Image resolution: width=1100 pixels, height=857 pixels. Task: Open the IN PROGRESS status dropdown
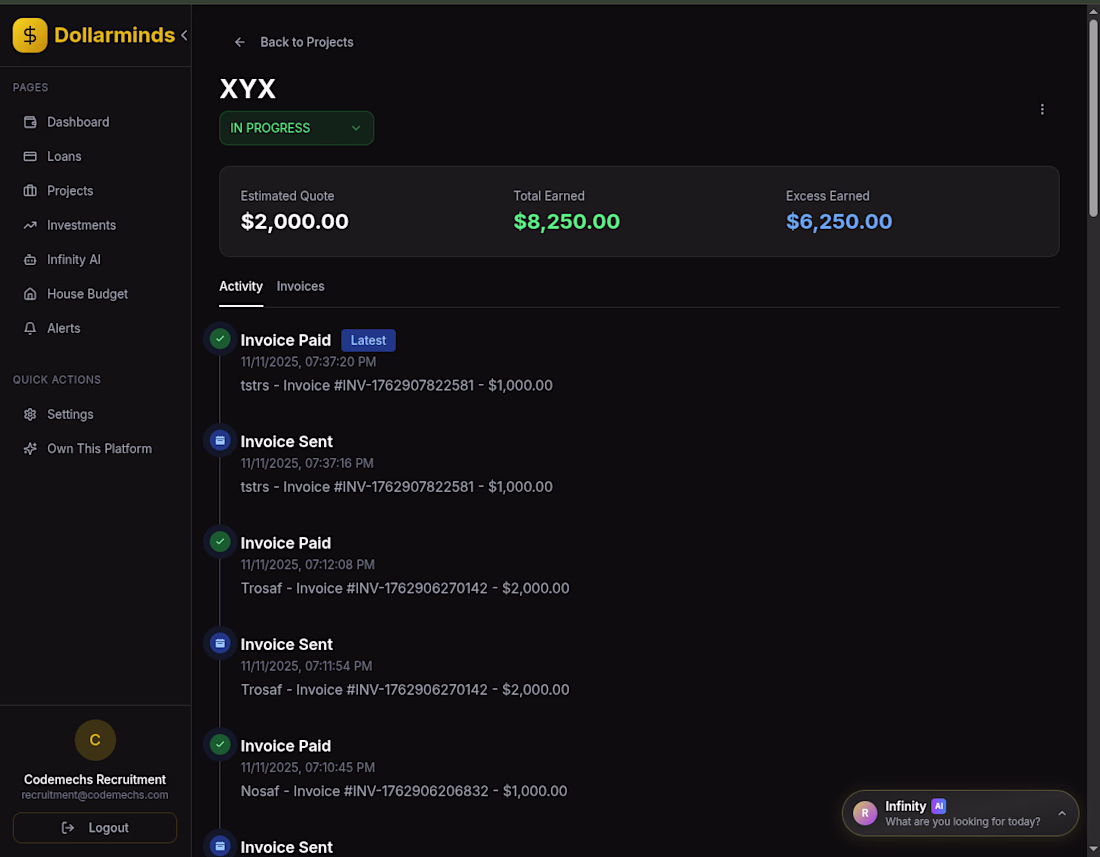tap(296, 128)
